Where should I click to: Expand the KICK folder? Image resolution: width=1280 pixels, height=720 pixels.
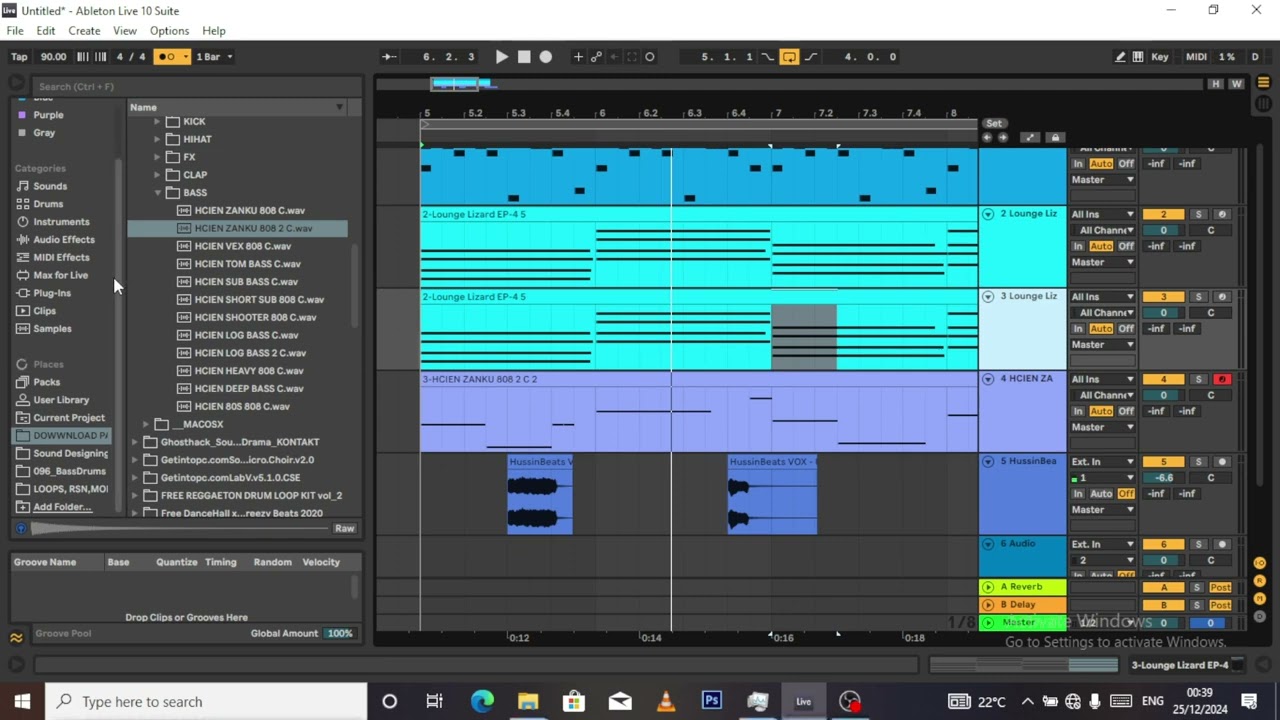coord(157,122)
